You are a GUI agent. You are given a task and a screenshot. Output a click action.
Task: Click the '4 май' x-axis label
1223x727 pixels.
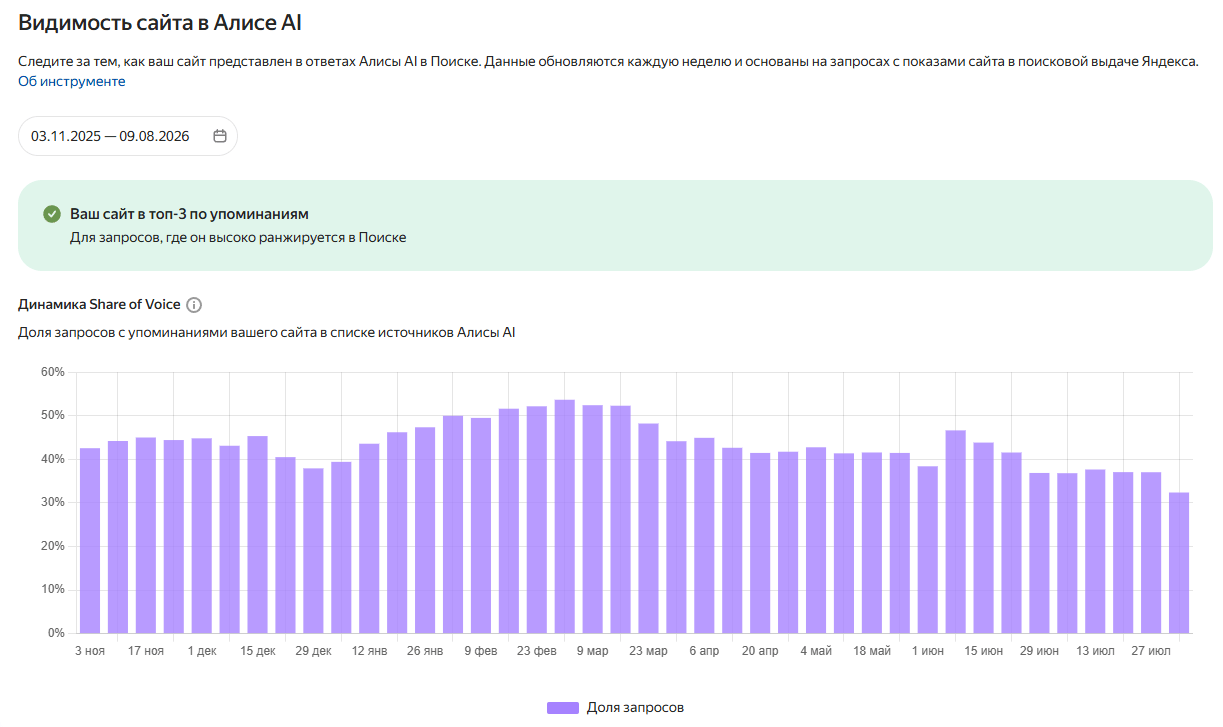pos(816,651)
